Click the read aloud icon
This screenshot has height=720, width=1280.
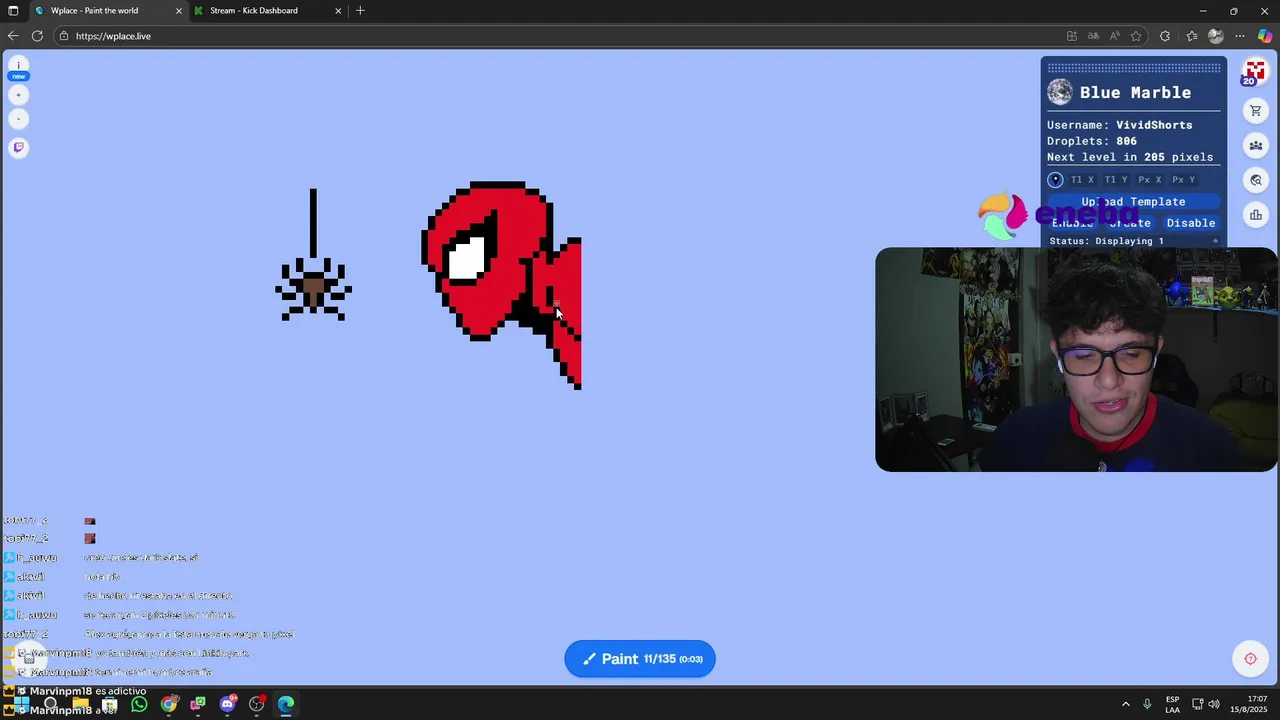(1114, 36)
